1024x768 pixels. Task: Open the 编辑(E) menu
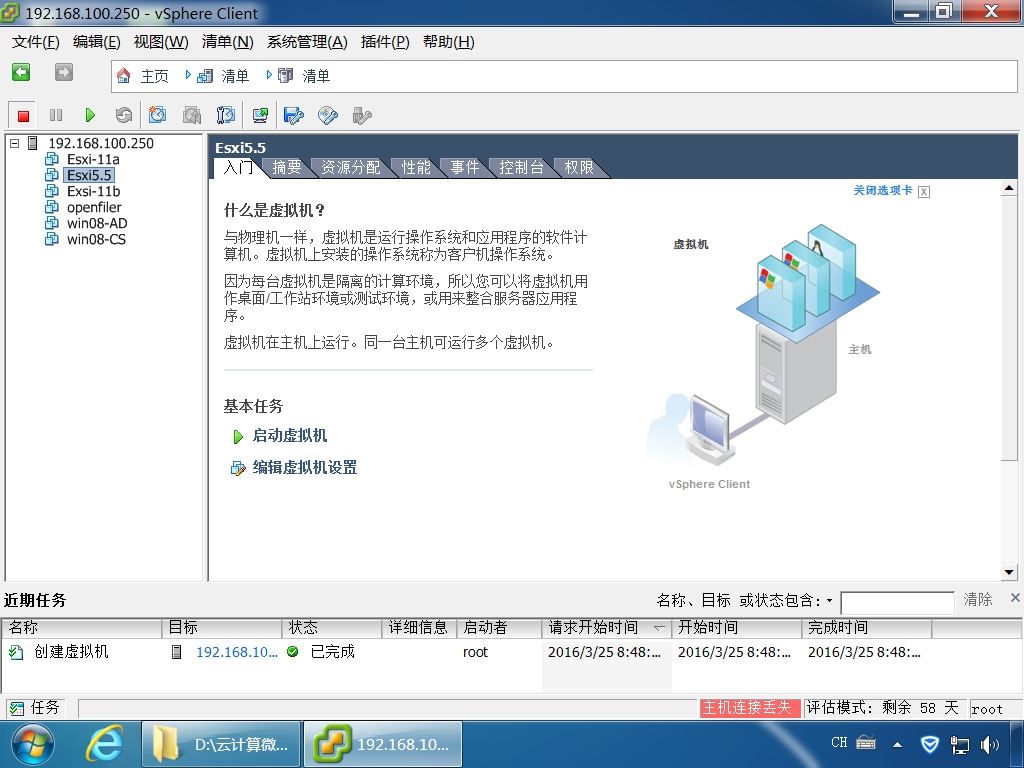[97, 42]
